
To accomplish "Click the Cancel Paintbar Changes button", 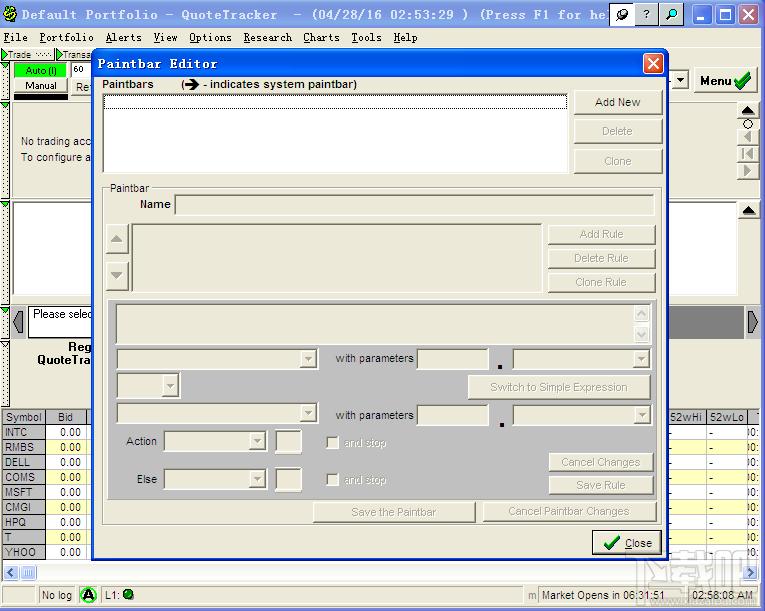I will pyautogui.click(x=569, y=511).
